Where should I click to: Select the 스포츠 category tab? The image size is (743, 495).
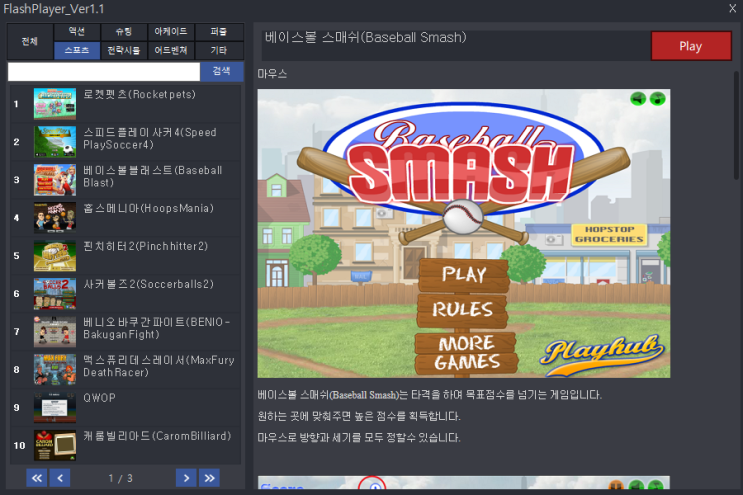click(77, 50)
